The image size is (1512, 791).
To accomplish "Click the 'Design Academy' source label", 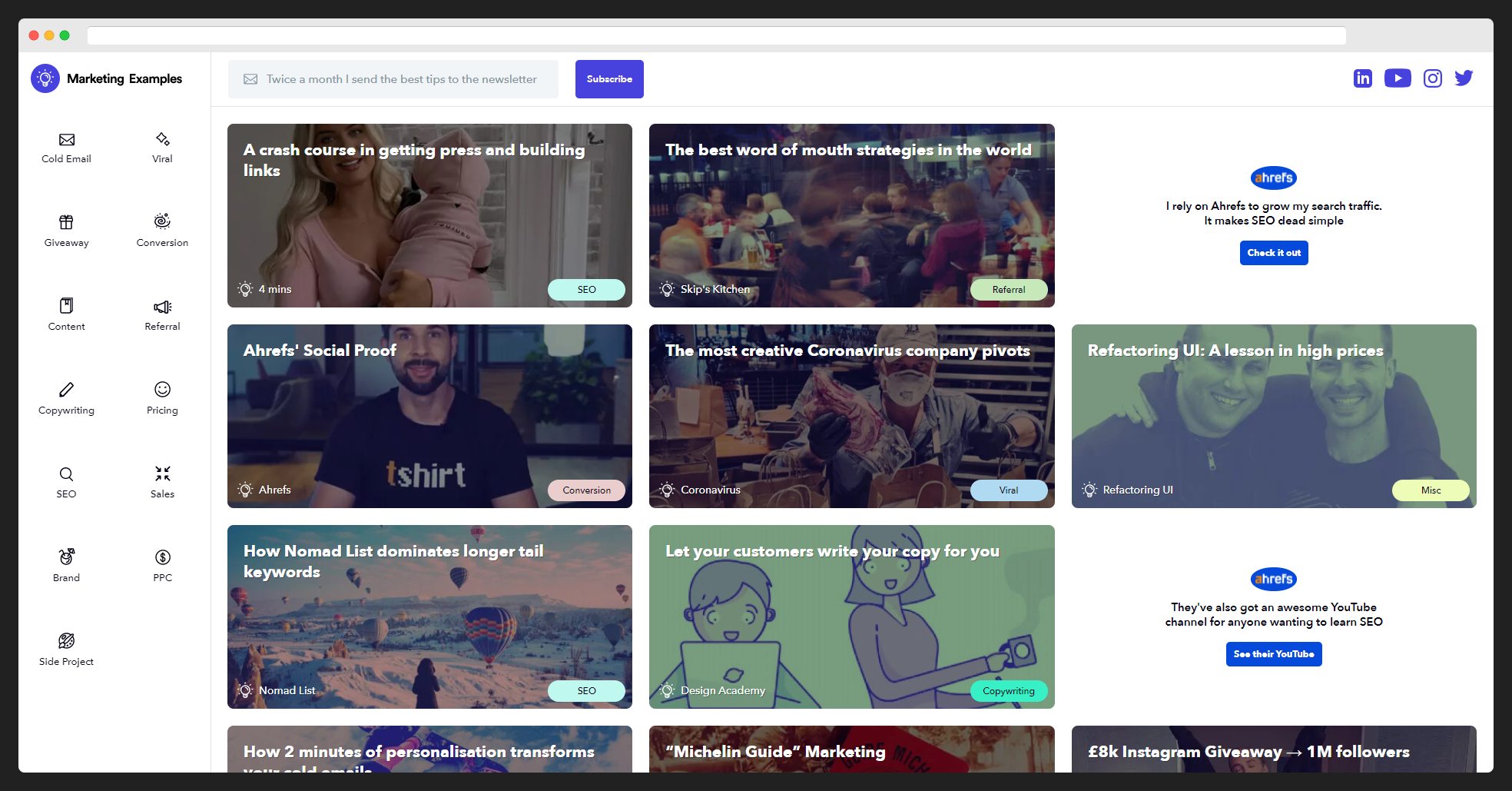I will 723,690.
